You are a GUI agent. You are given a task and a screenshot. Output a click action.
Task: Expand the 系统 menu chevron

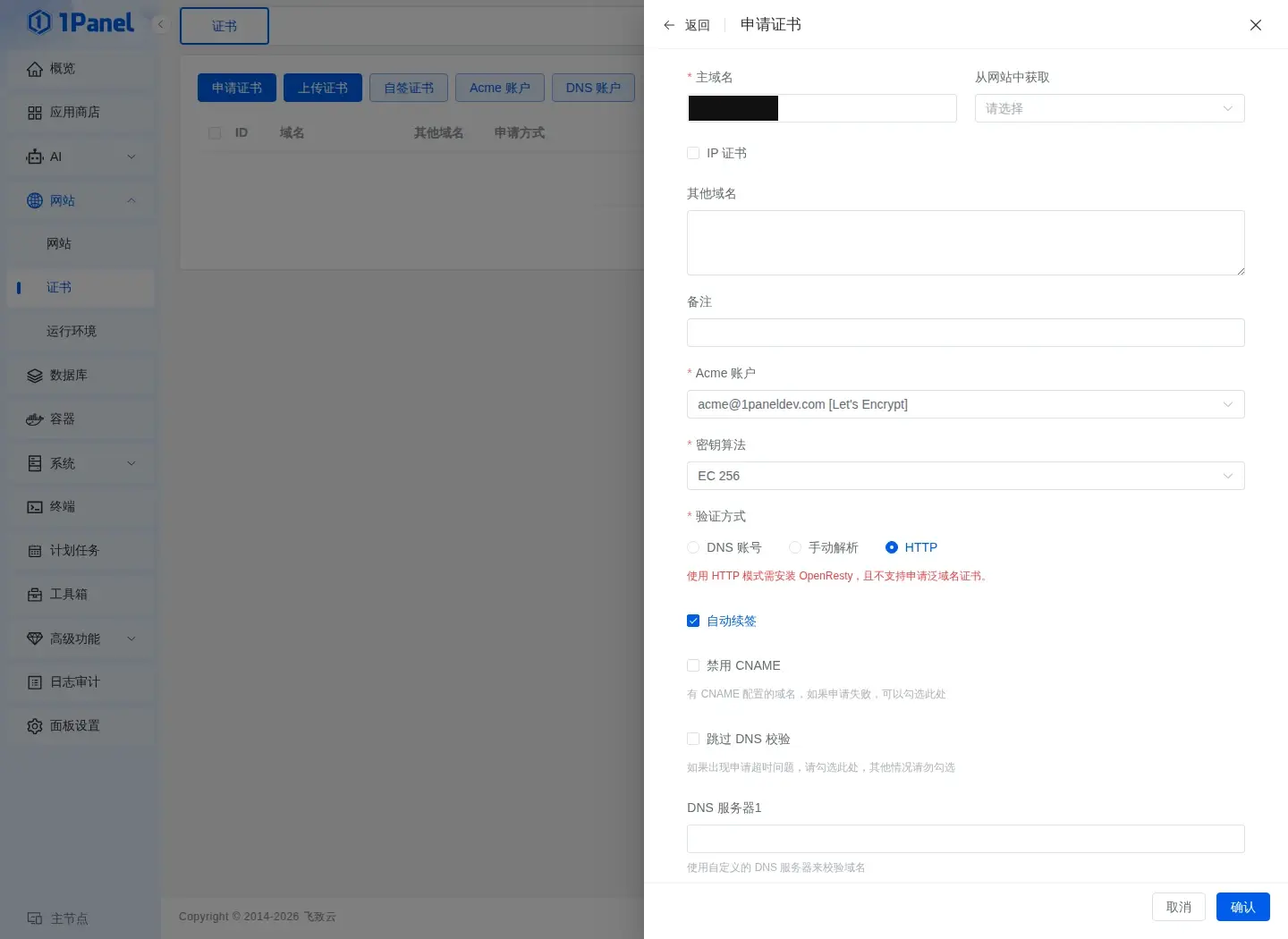(131, 463)
